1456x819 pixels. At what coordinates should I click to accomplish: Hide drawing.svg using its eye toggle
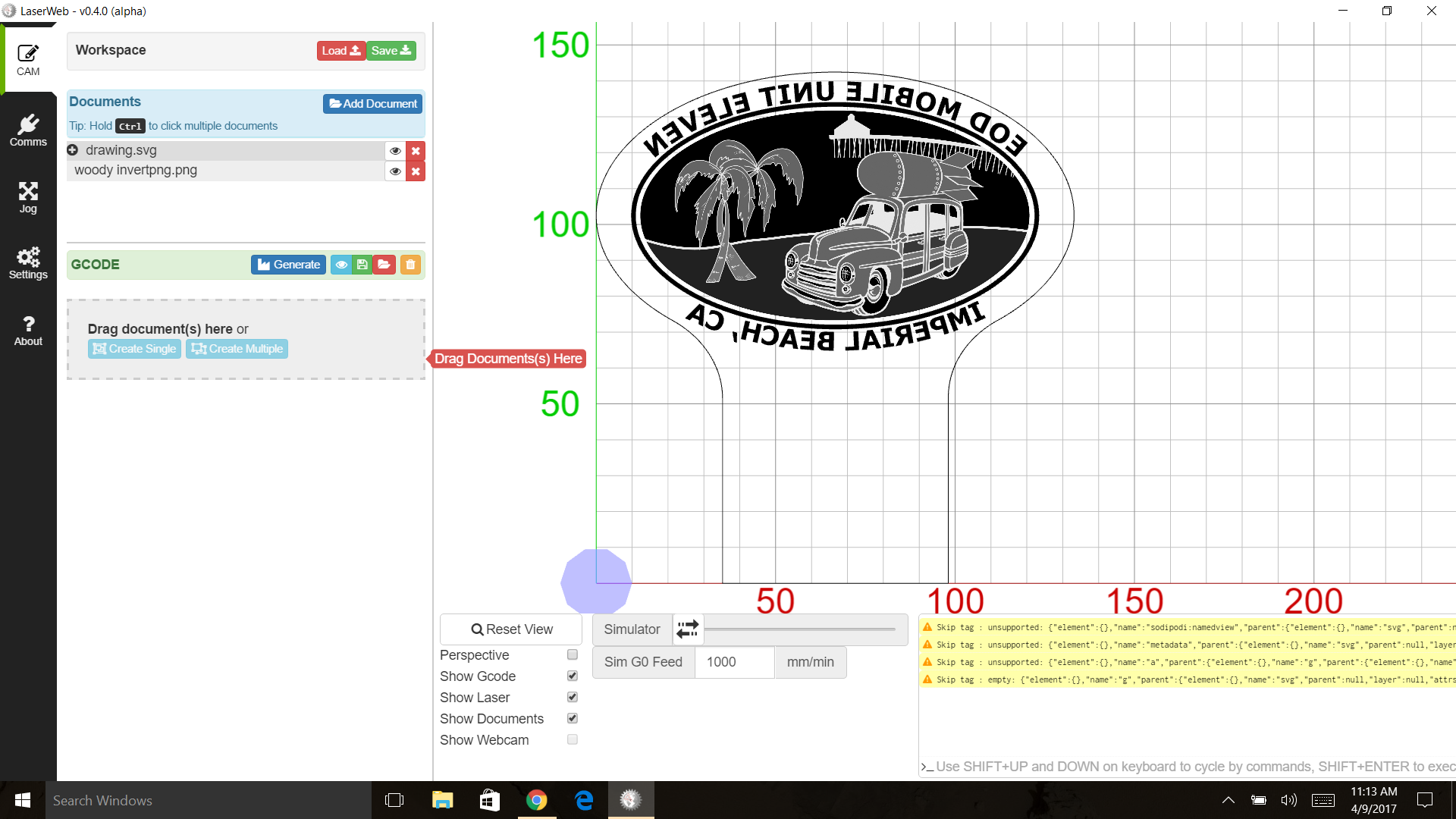(395, 151)
